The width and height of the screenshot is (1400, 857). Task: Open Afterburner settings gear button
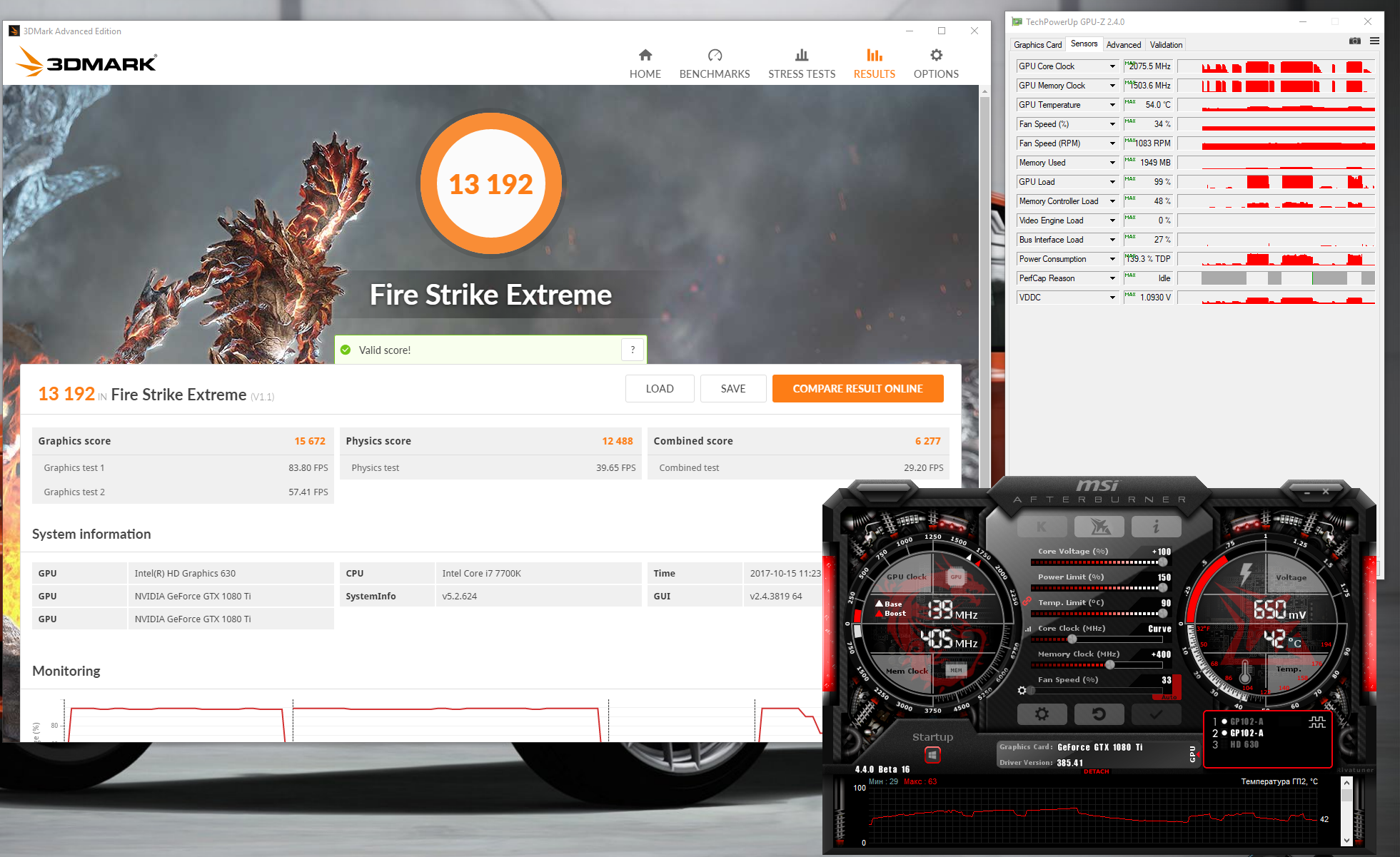pyautogui.click(x=1042, y=714)
